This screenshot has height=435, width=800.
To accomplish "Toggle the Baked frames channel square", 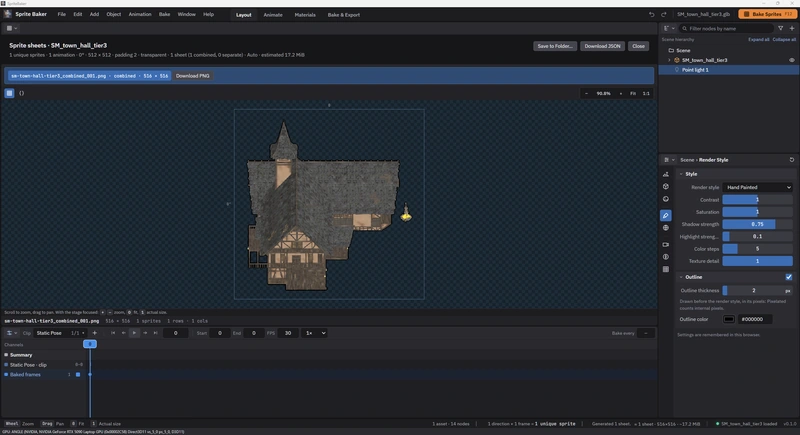I will pyautogui.click(x=78, y=374).
